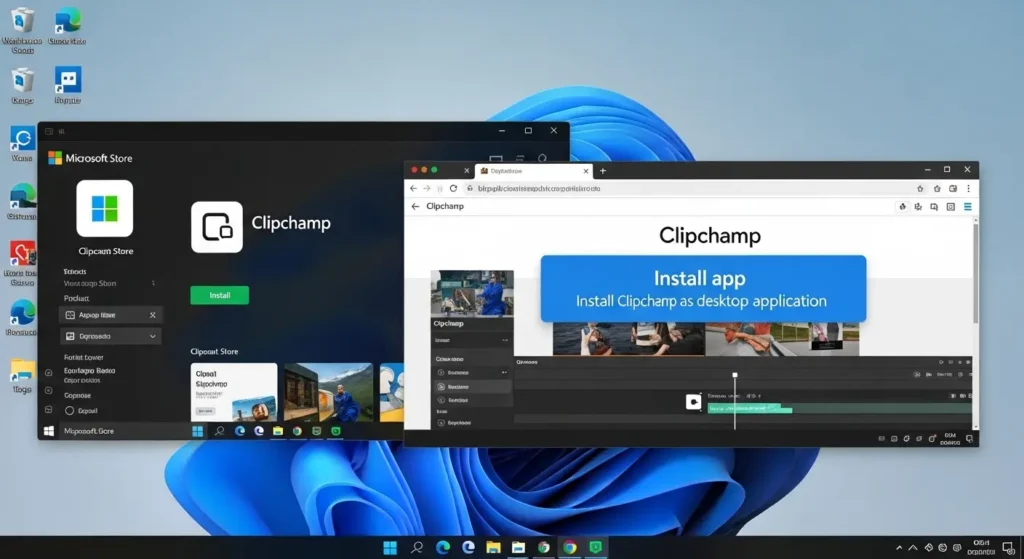Open the Clipchamp app icon in Microsoft Store

pos(217,227)
